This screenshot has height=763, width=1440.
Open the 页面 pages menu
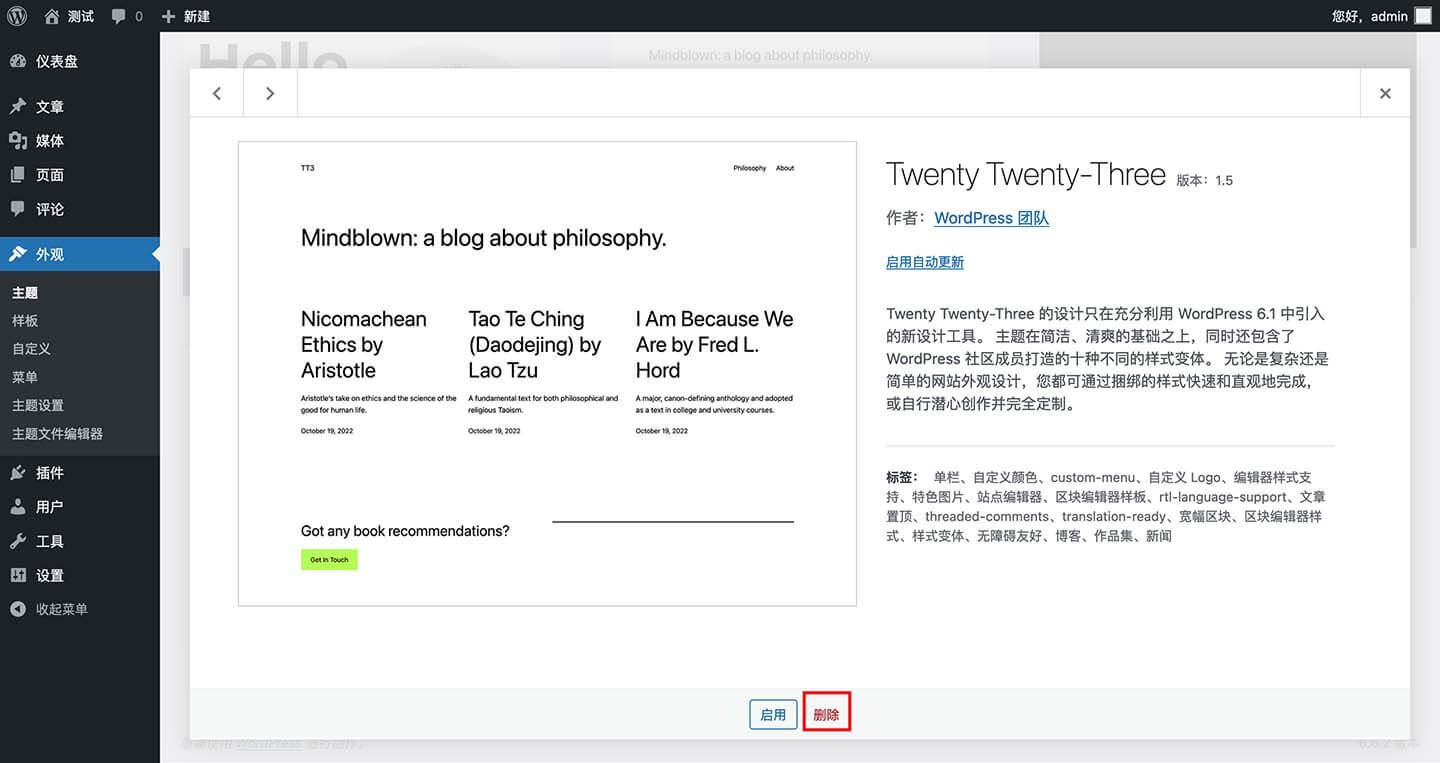pyautogui.click(x=80, y=175)
